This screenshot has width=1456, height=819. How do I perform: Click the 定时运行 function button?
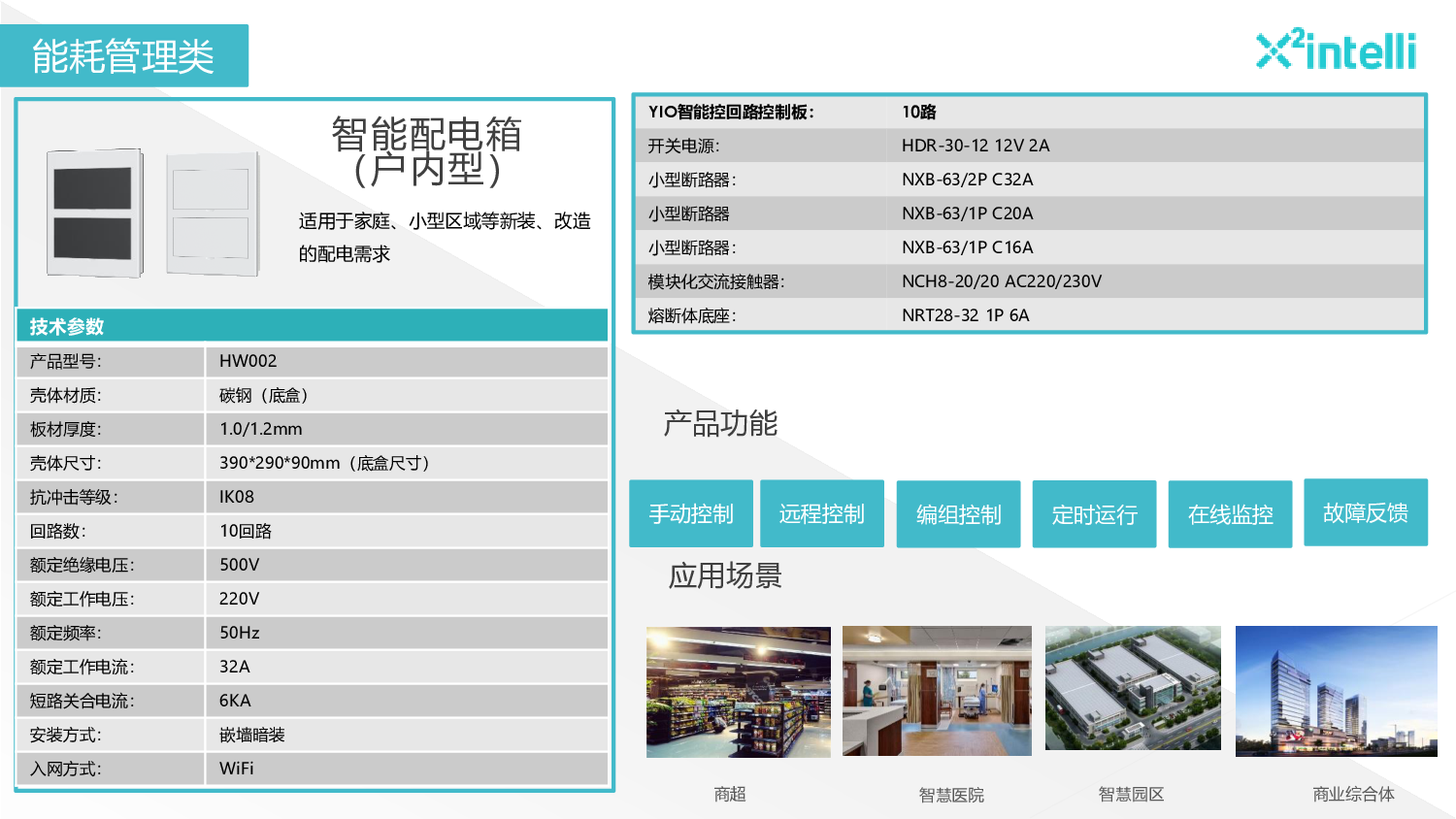pos(1095,514)
